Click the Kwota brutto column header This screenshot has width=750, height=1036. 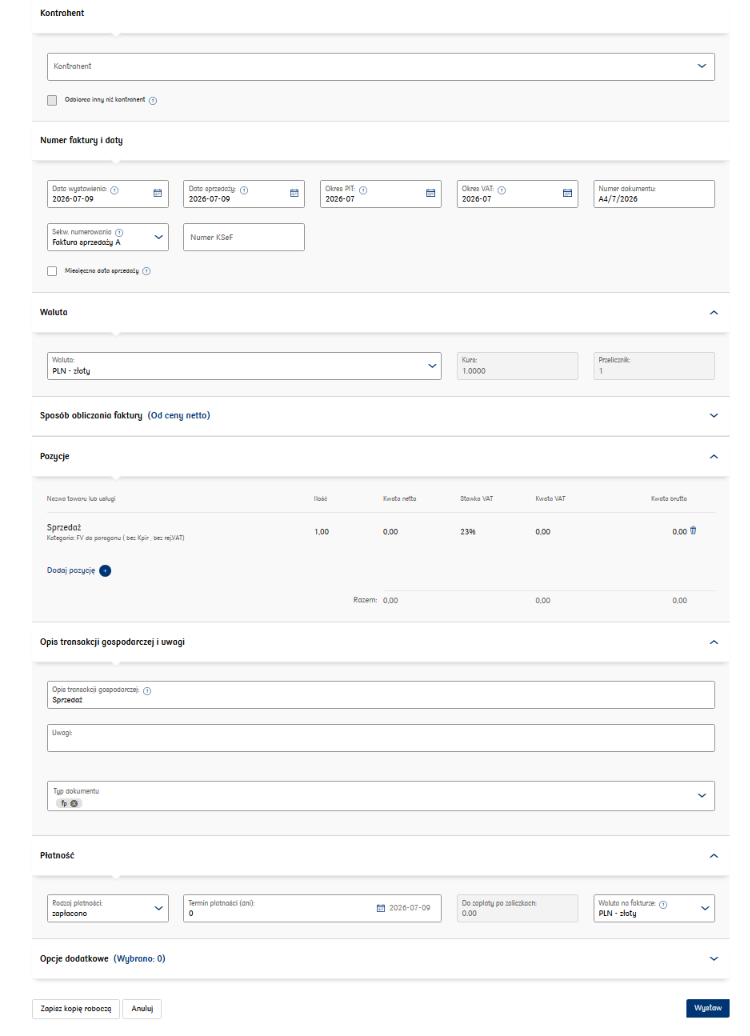click(669, 499)
